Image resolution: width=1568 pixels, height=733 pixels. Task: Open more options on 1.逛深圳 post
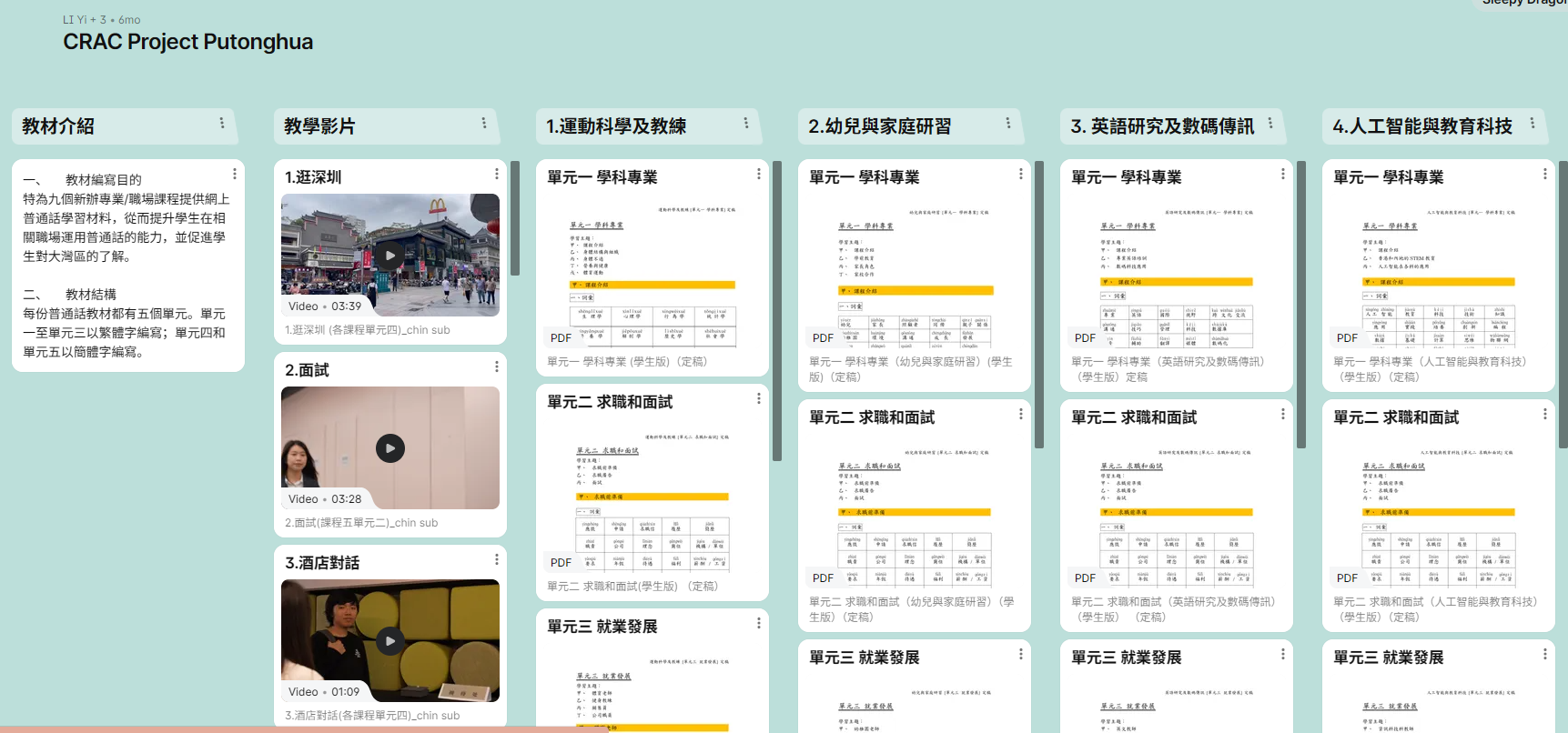(497, 174)
